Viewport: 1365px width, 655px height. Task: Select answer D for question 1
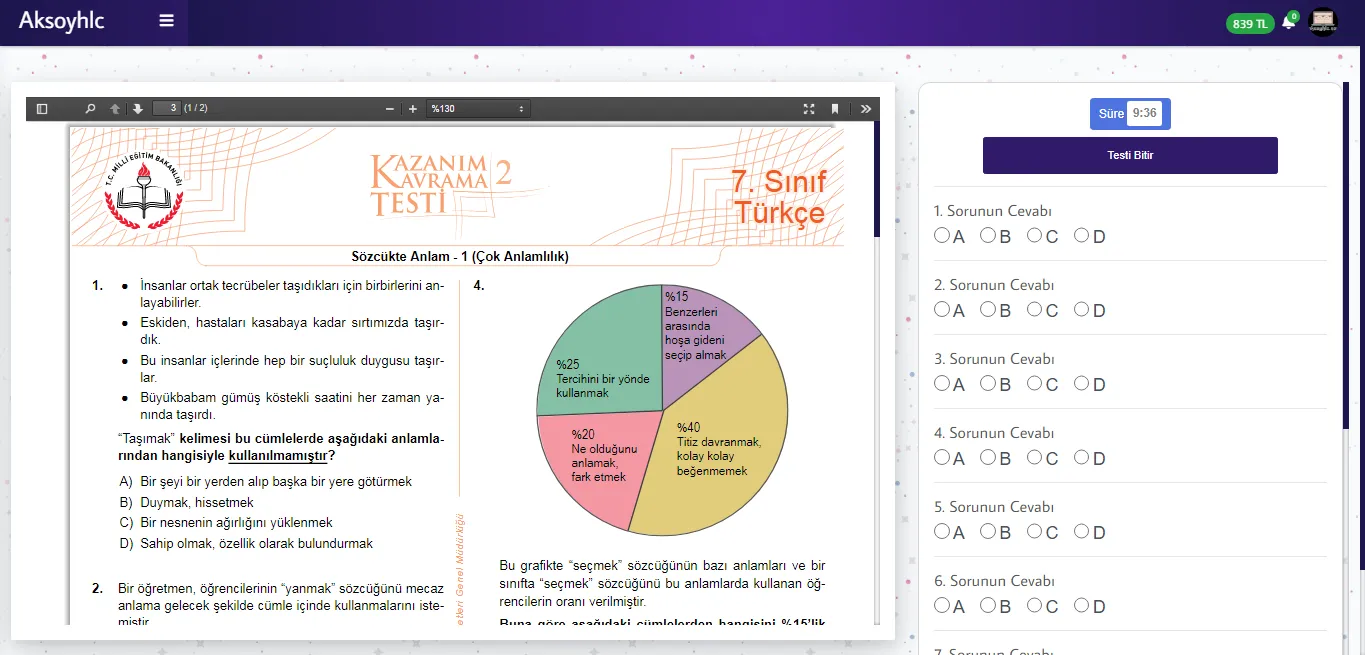click(x=1081, y=235)
